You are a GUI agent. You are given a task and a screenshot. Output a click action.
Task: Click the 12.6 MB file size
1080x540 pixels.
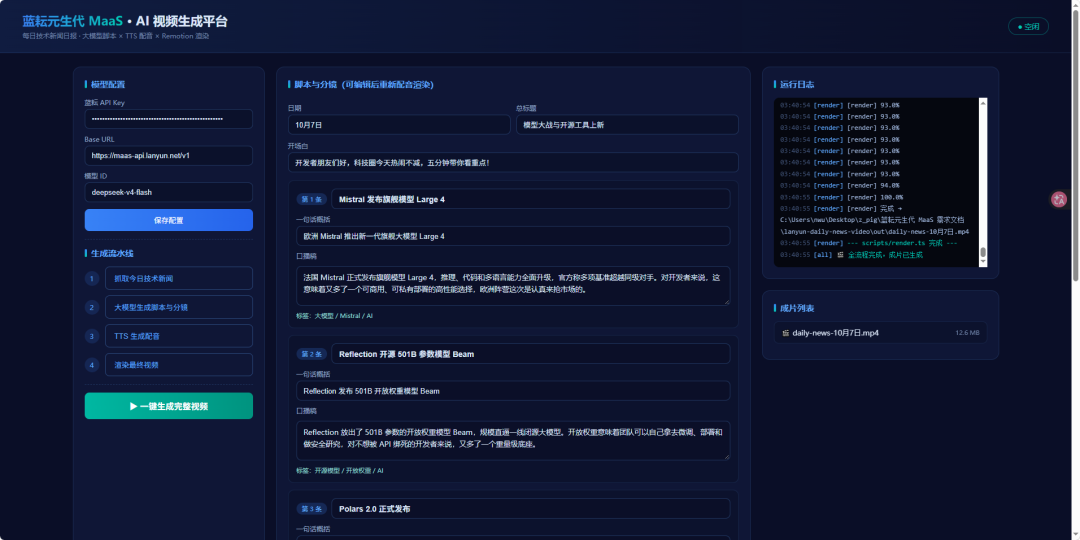click(967, 333)
